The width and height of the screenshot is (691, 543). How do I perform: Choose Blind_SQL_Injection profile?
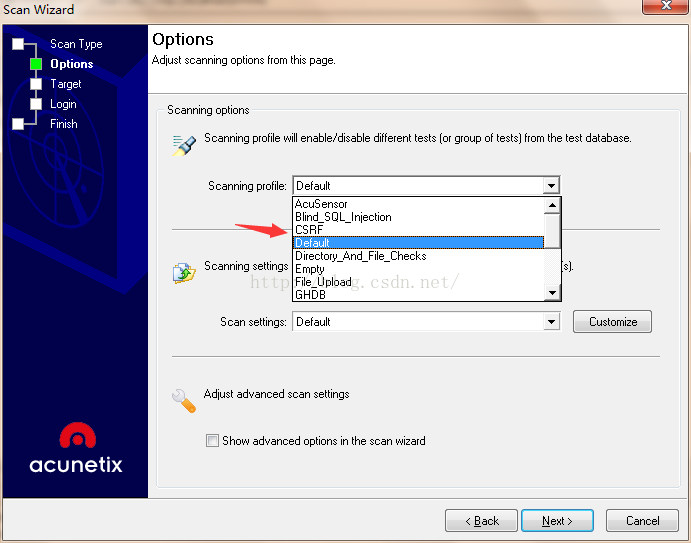pos(419,217)
